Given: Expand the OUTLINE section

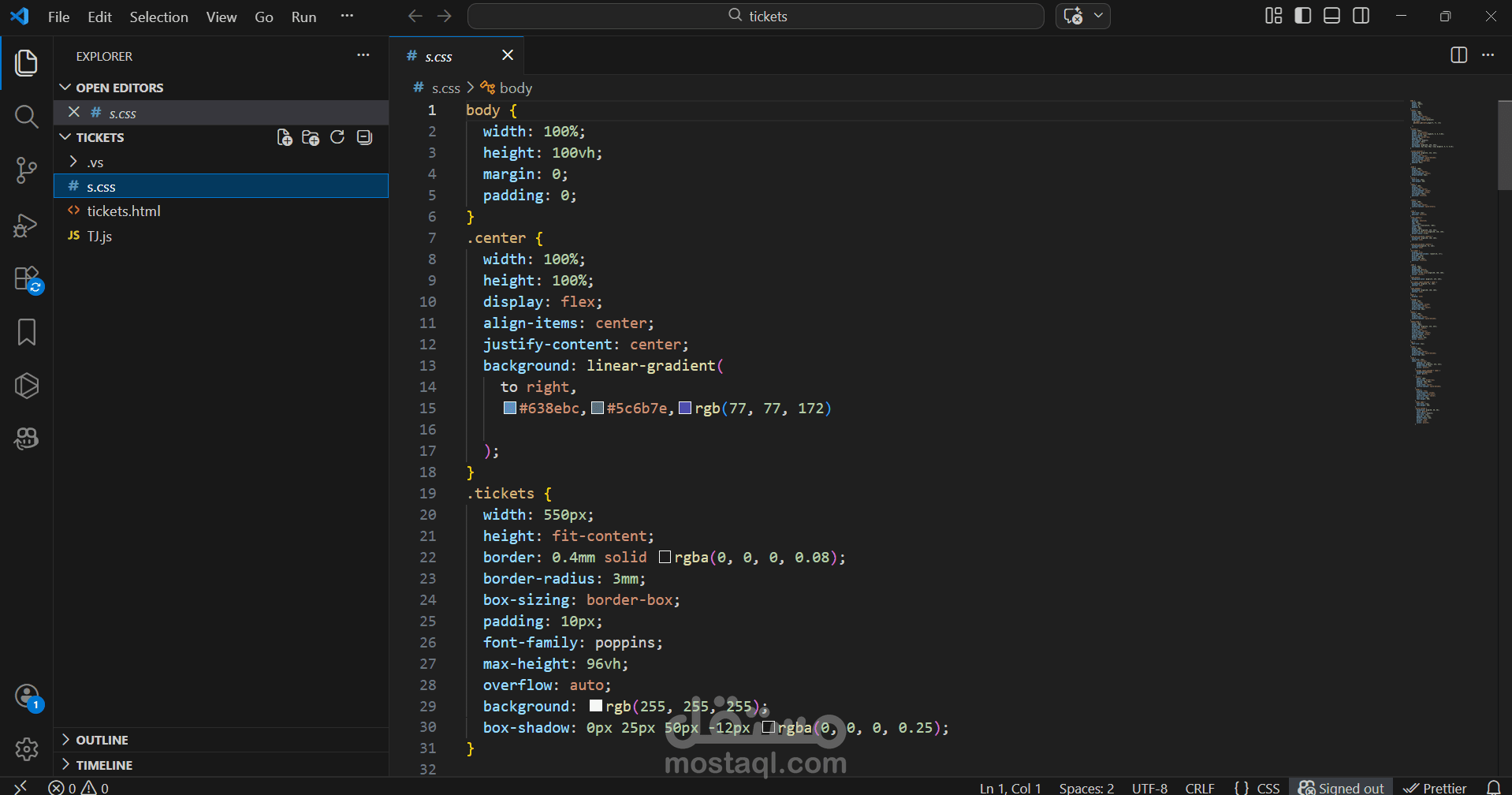Looking at the screenshot, I should [x=102, y=740].
